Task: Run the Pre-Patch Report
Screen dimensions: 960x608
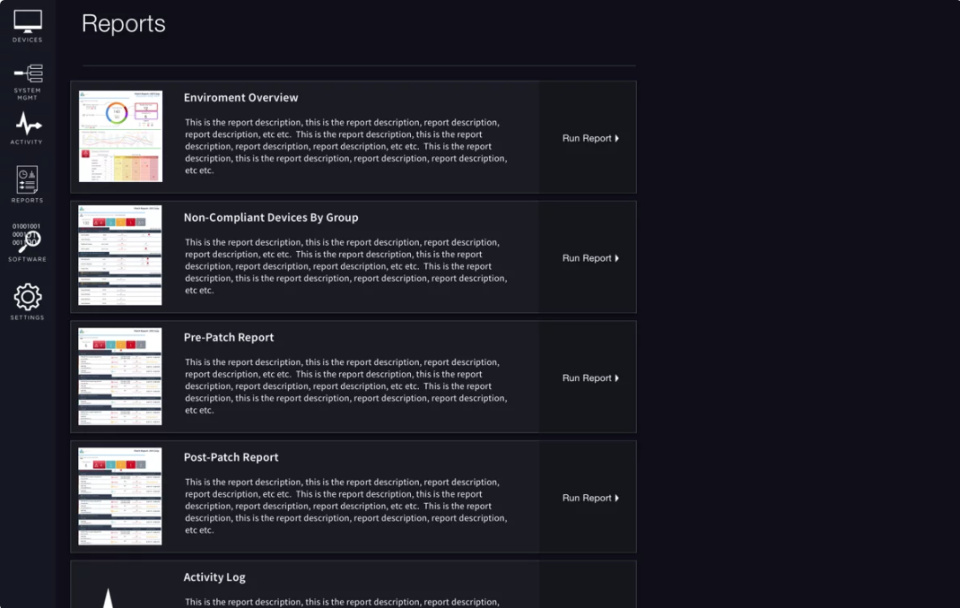Action: pos(590,378)
